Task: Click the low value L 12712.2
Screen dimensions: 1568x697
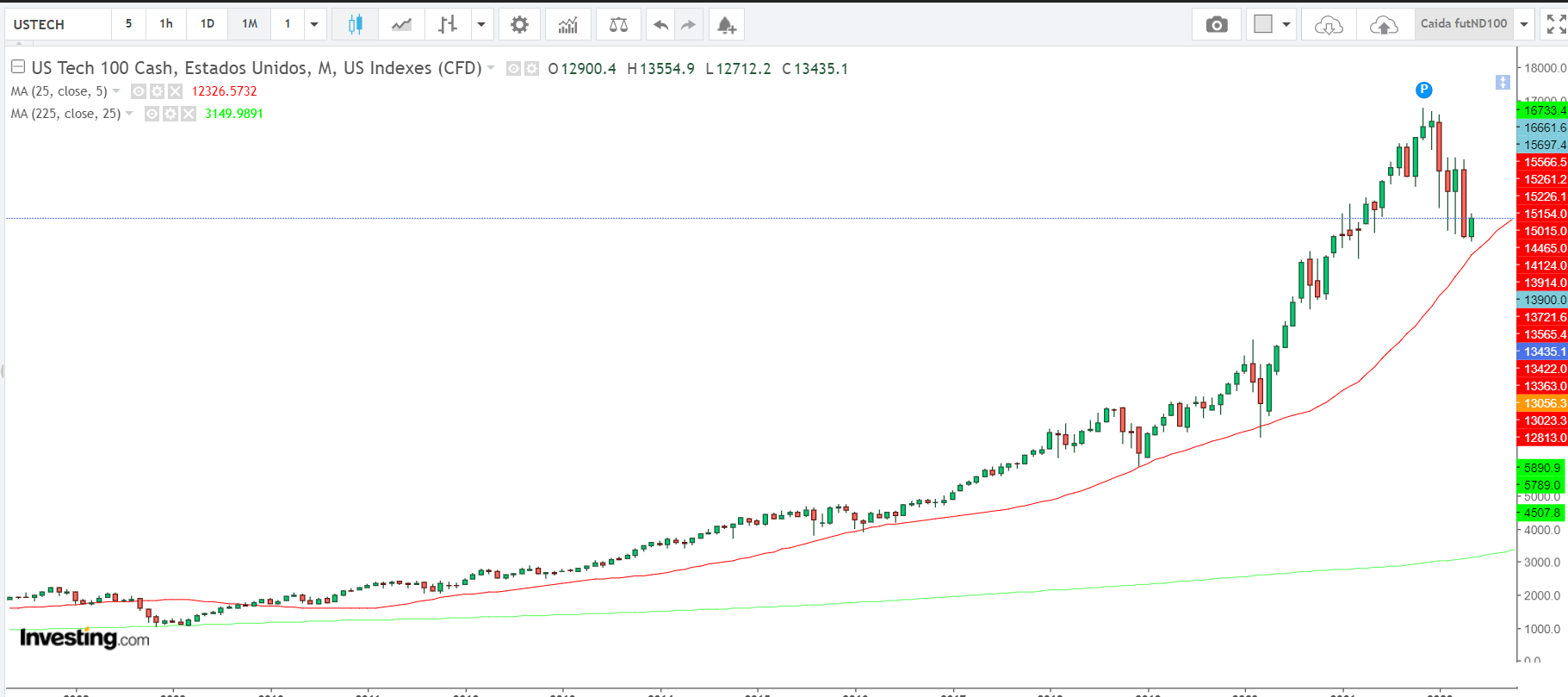Action: tap(739, 69)
